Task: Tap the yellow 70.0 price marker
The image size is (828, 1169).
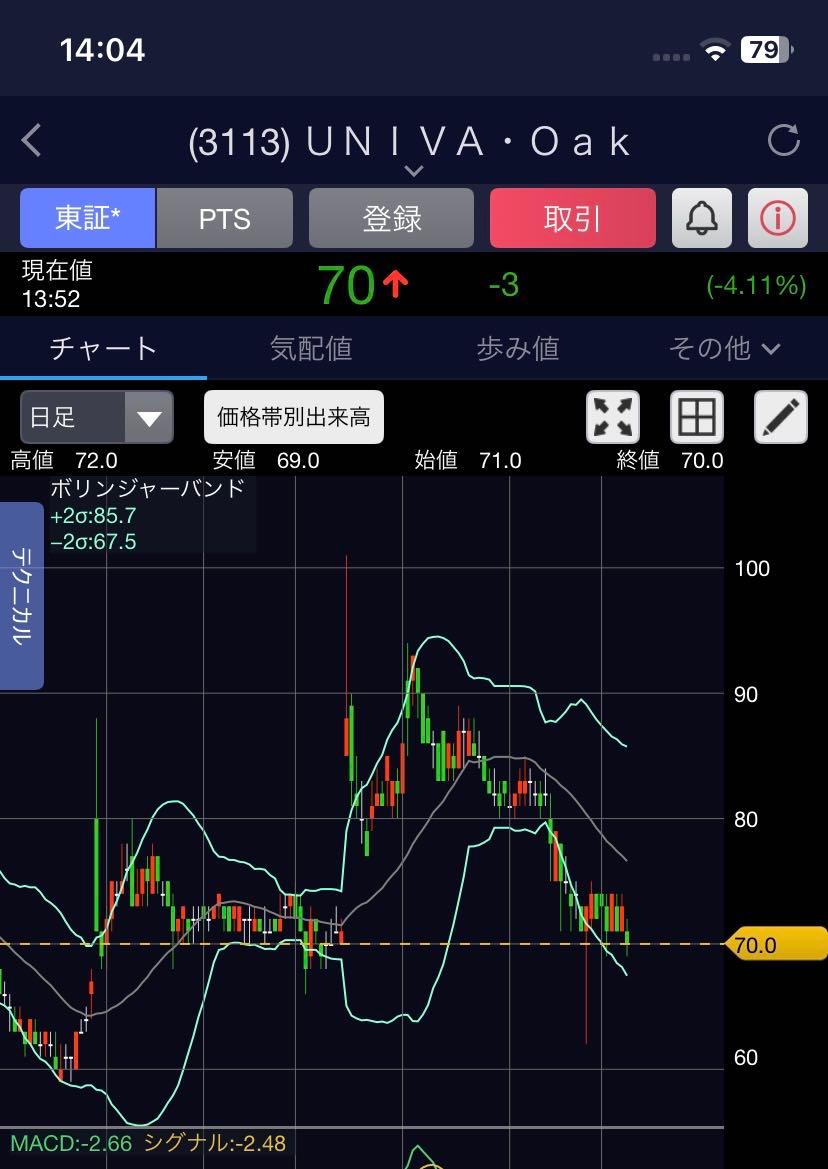Action: click(x=777, y=945)
